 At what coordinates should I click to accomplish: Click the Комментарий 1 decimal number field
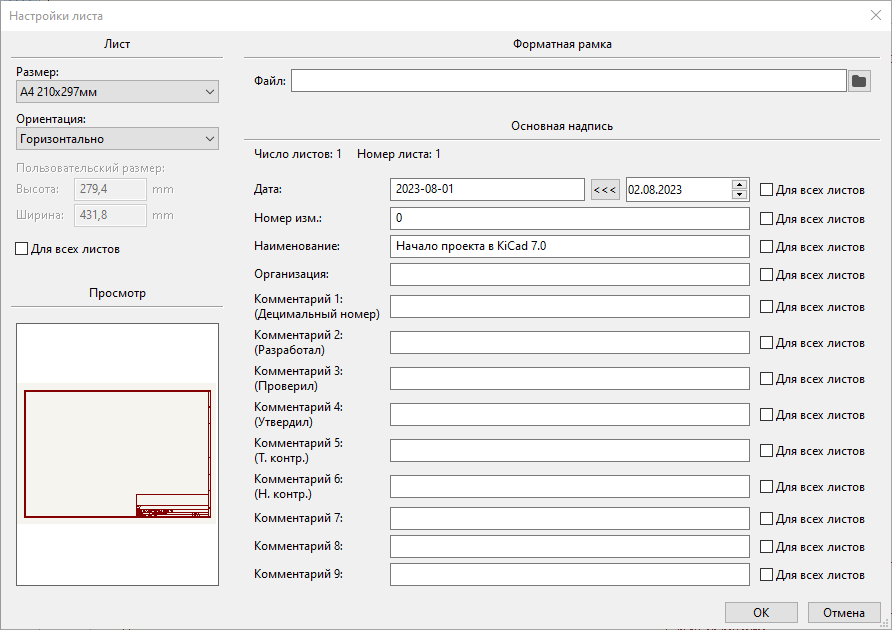pos(569,307)
